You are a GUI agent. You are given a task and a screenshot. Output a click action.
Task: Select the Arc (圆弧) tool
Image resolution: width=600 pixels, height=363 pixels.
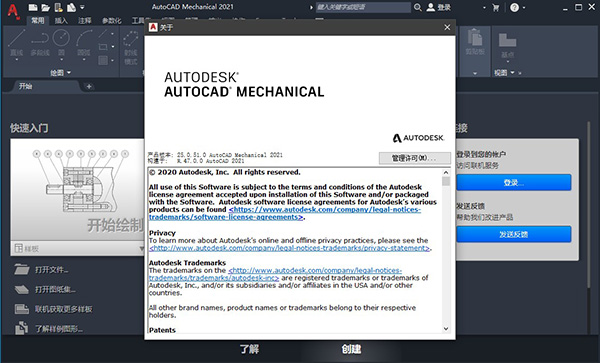point(84,42)
